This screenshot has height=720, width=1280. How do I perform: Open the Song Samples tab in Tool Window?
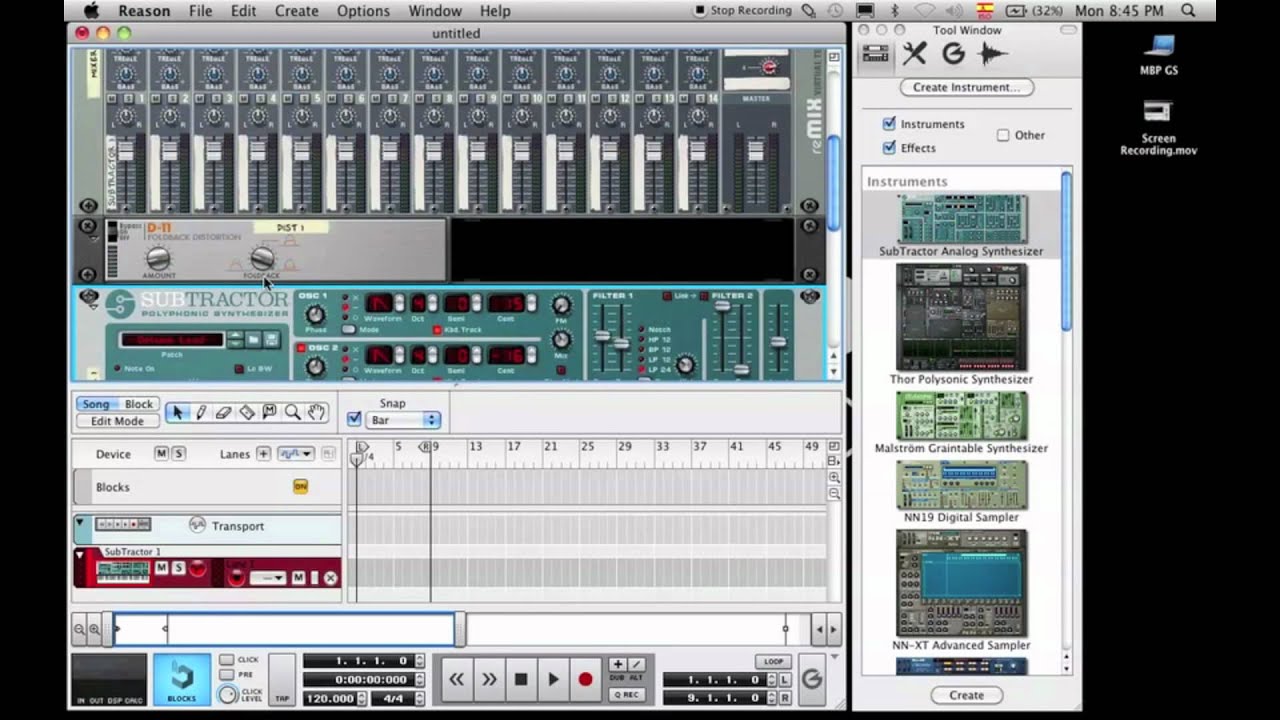[x=992, y=54]
